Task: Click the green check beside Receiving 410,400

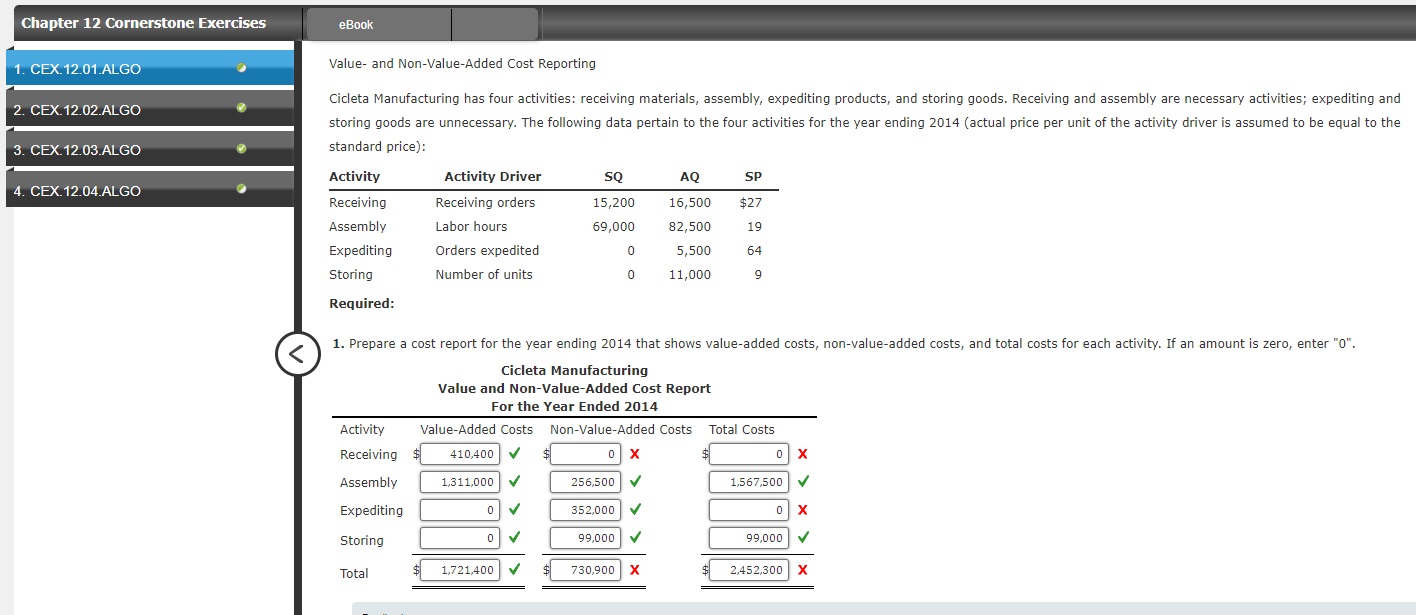Action: click(x=514, y=453)
